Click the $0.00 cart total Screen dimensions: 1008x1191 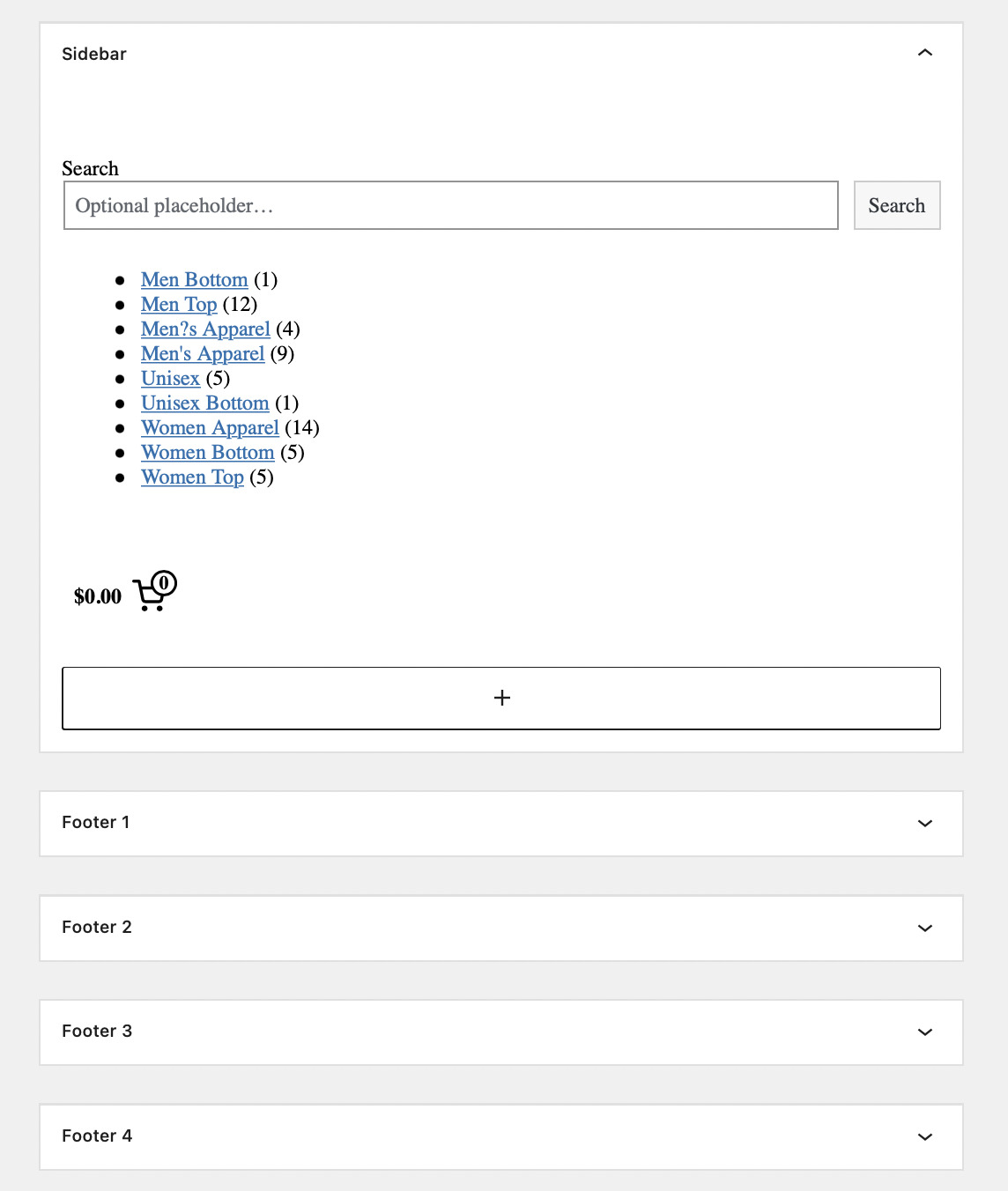pyautogui.click(x=98, y=596)
